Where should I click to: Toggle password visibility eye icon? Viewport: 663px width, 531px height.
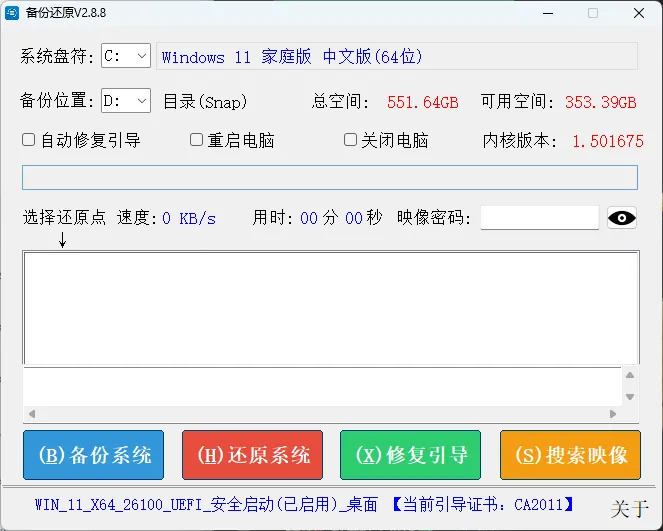pos(622,218)
